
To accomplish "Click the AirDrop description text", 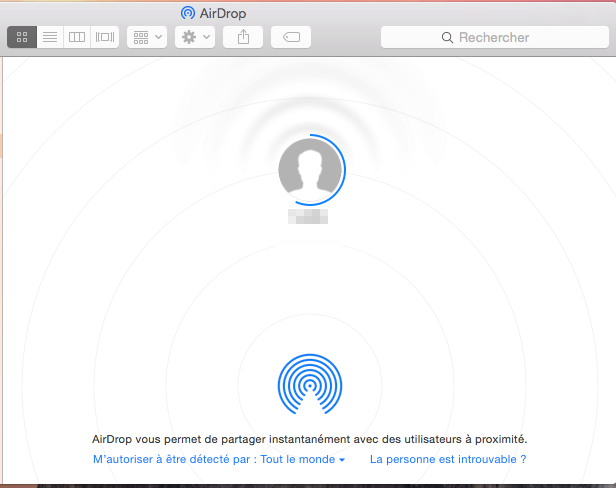I will [310, 439].
